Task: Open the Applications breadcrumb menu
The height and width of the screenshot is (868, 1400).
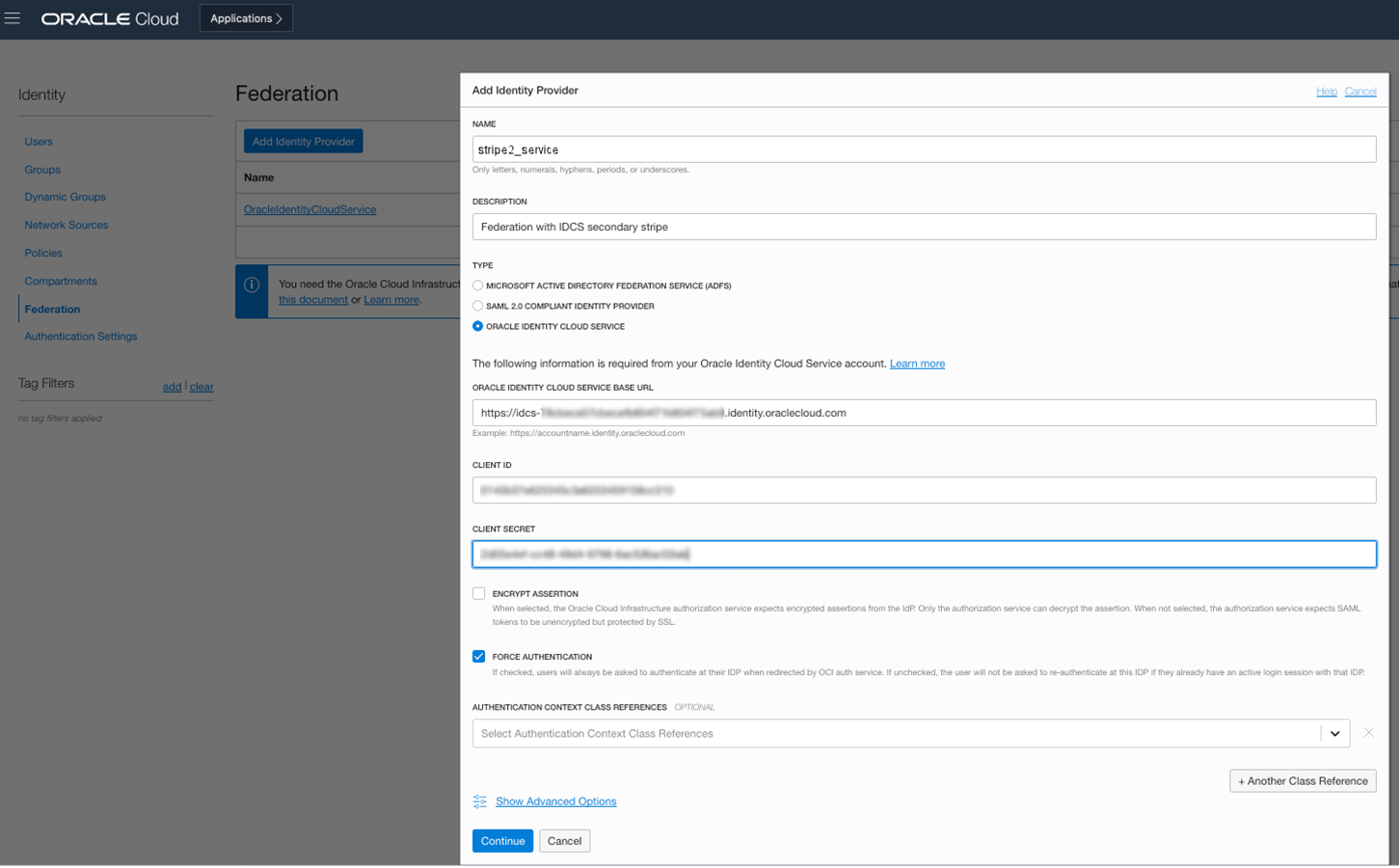Action: click(x=246, y=17)
